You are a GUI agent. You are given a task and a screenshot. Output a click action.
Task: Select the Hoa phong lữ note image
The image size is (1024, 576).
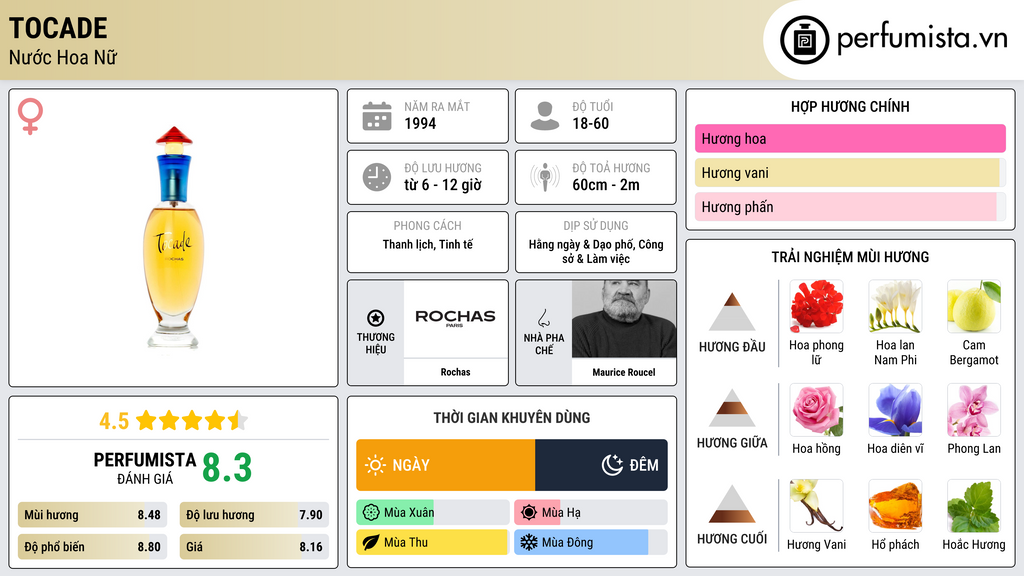816,306
